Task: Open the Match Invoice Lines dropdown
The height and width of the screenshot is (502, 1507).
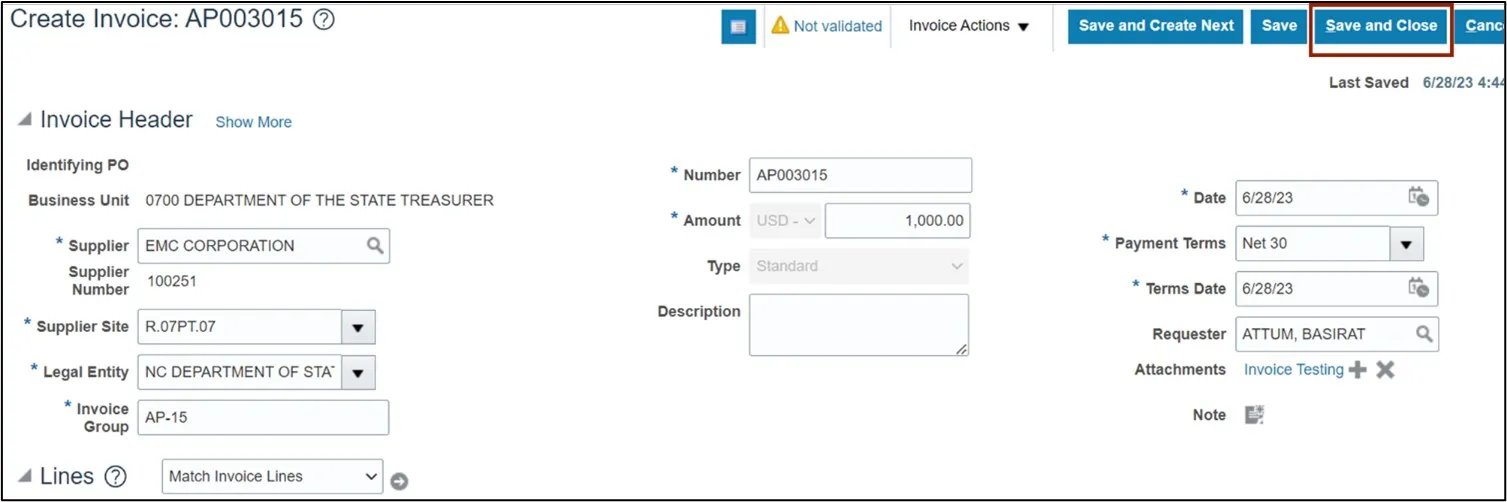Action: [272, 477]
